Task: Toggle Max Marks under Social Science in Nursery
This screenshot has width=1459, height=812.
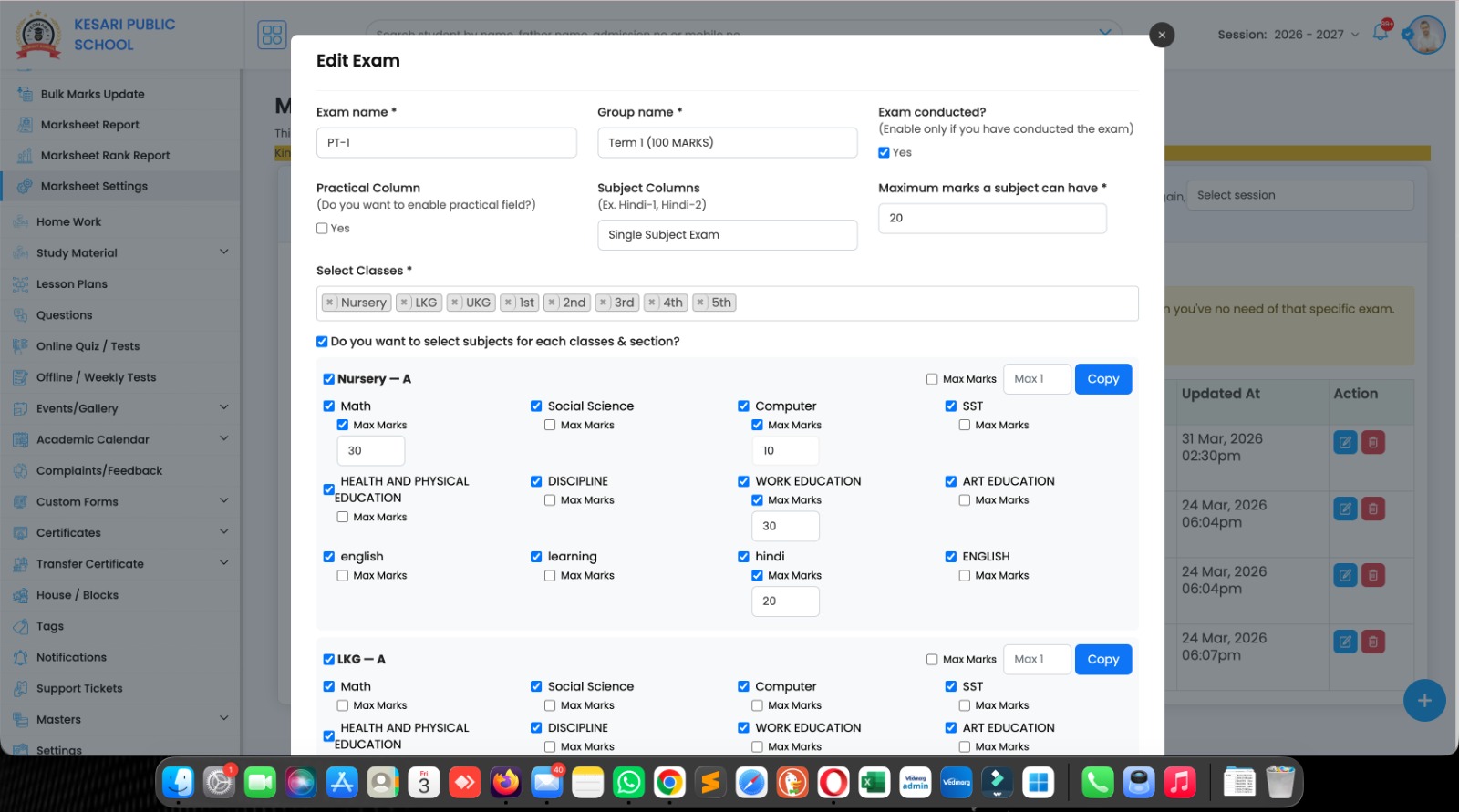Action: [550, 426]
